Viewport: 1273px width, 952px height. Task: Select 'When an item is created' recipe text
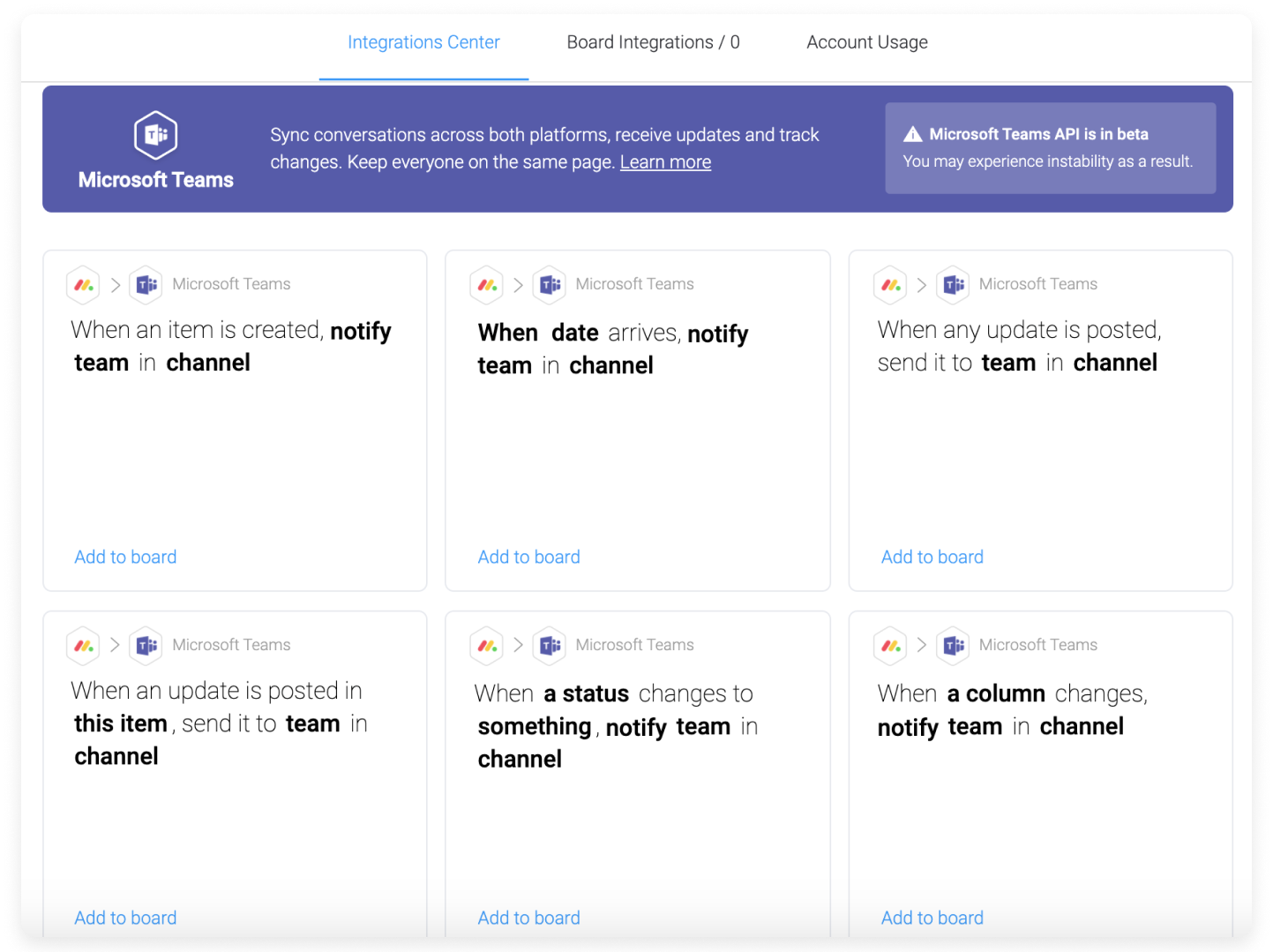(x=231, y=346)
